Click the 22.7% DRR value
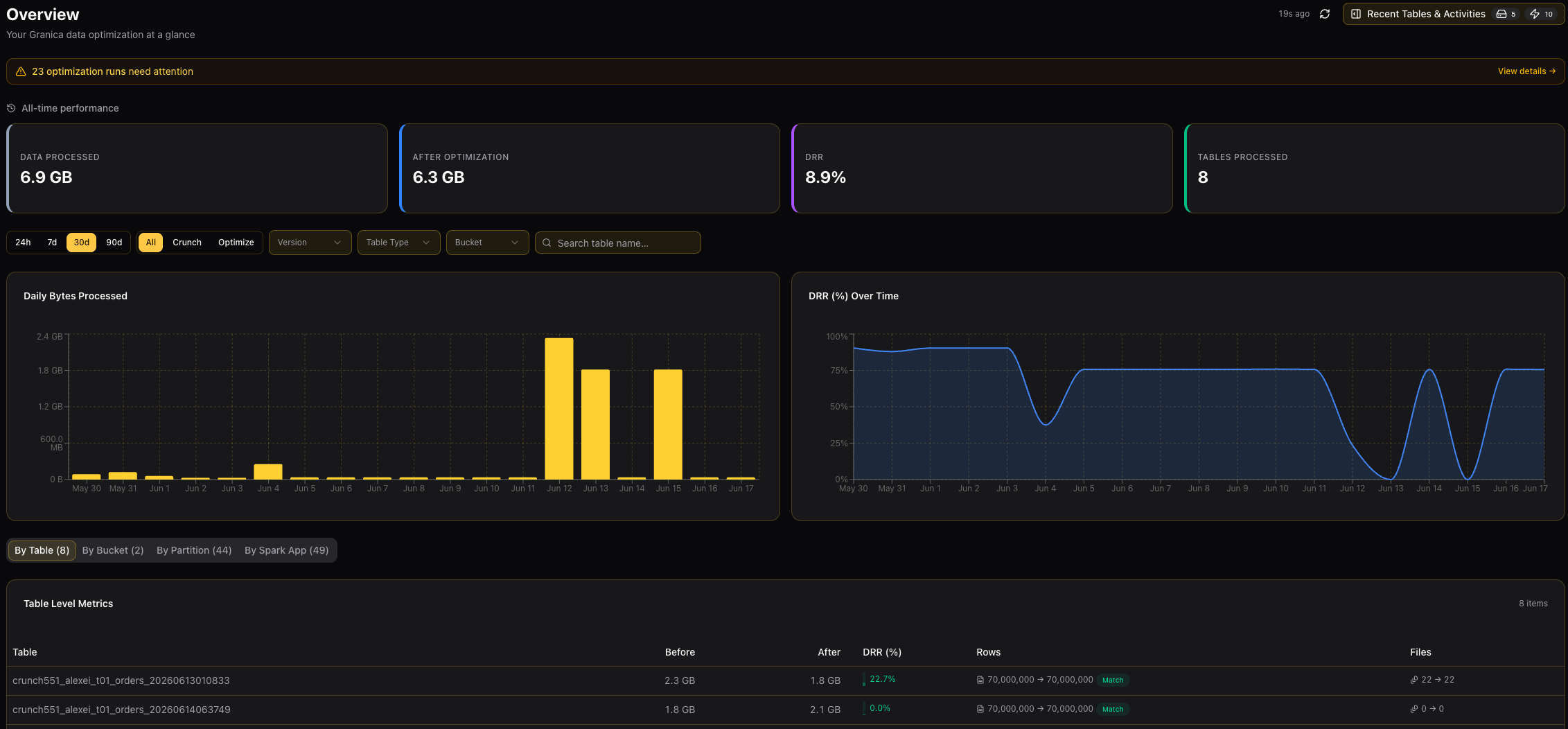 883,679
